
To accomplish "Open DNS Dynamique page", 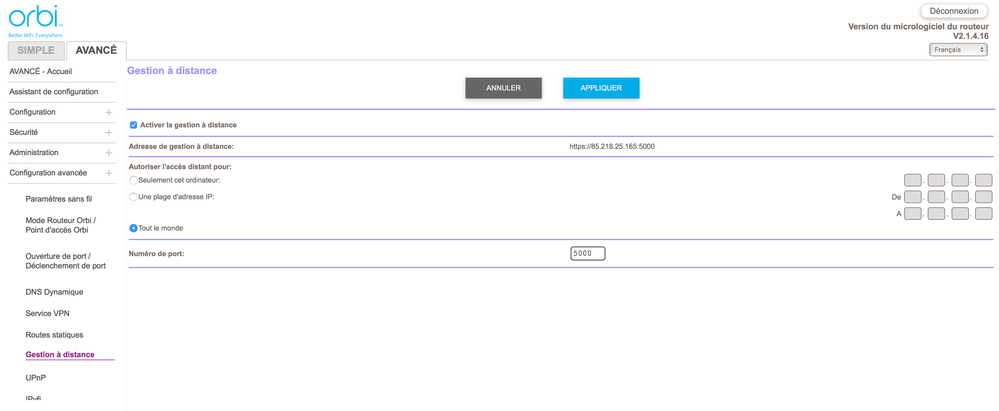I will pyautogui.click(x=54, y=292).
